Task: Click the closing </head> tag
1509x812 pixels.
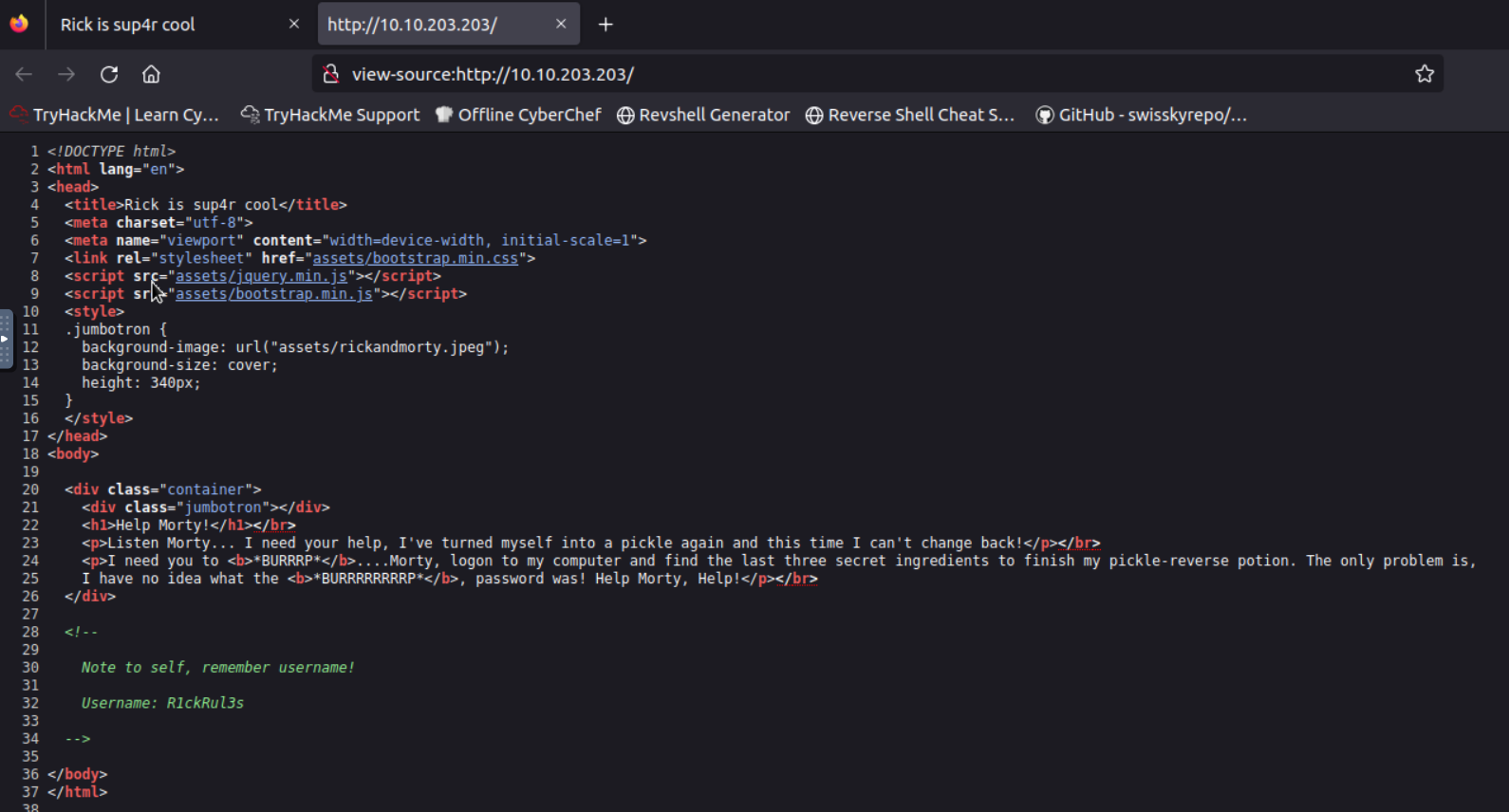Action: click(x=78, y=436)
